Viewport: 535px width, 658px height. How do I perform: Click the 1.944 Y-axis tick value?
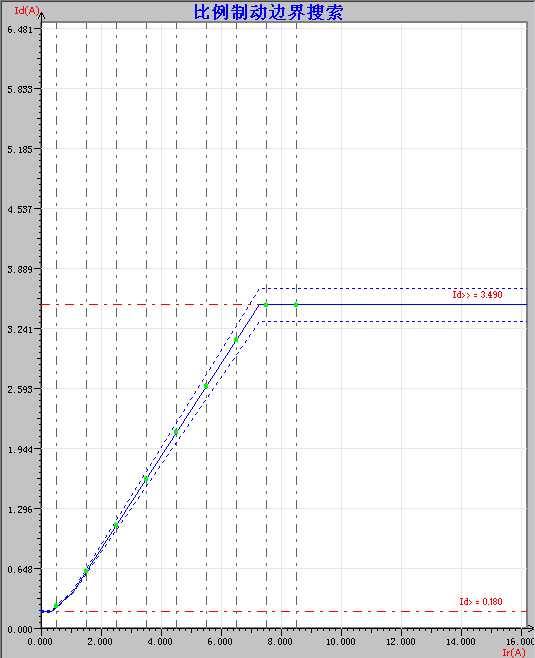pyautogui.click(x=19, y=449)
